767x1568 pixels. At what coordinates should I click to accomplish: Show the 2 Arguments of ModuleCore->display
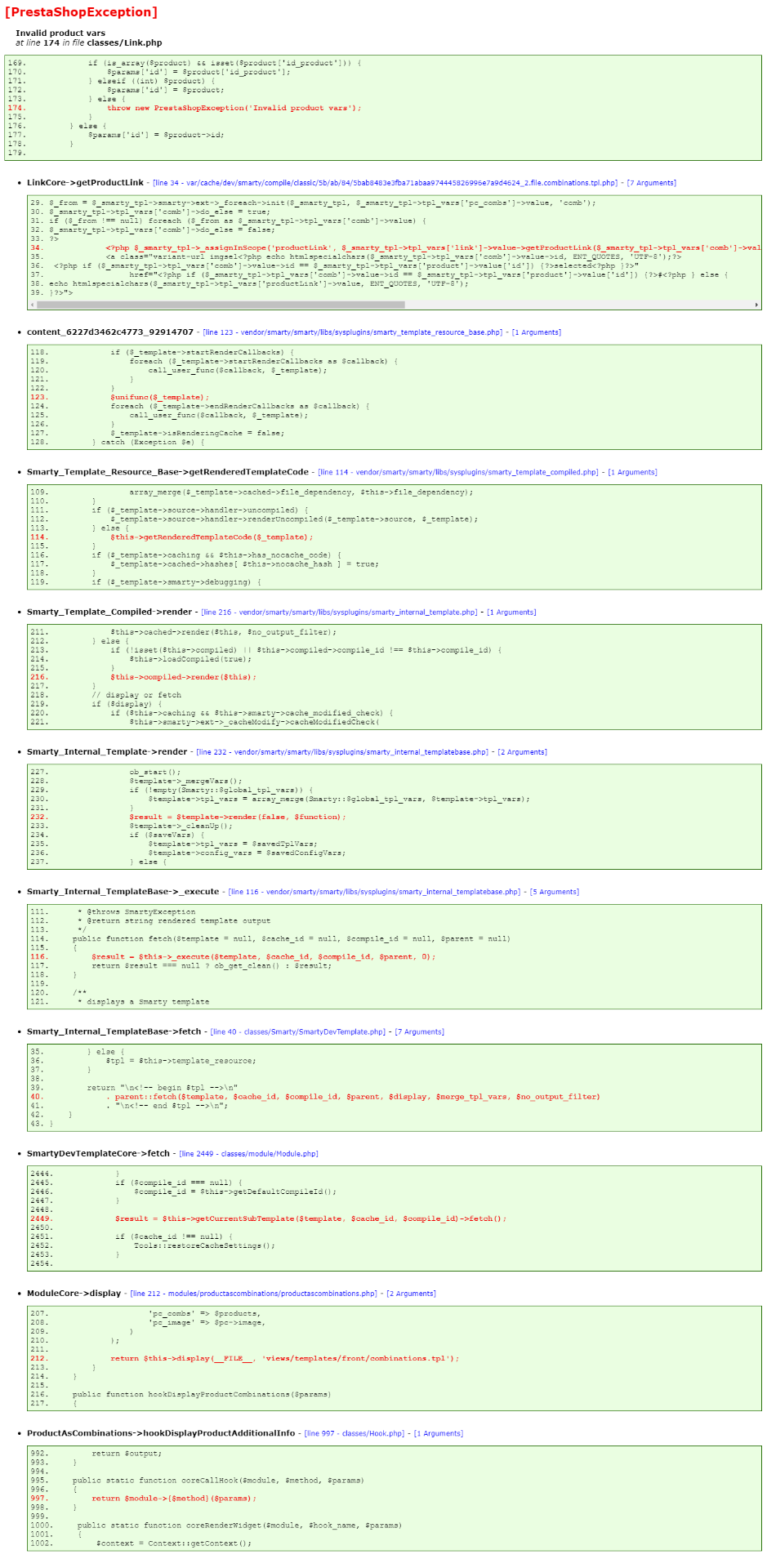(x=412, y=1294)
